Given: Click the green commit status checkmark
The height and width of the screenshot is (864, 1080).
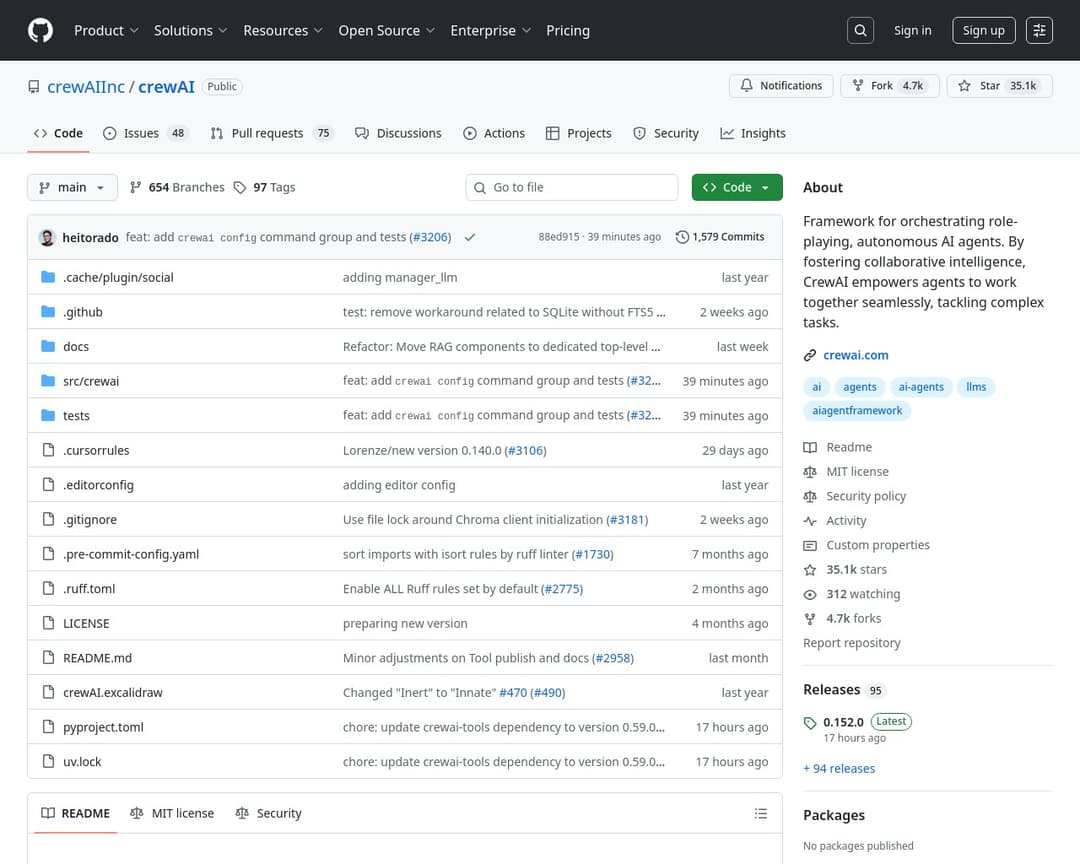Looking at the screenshot, I should click(470, 237).
